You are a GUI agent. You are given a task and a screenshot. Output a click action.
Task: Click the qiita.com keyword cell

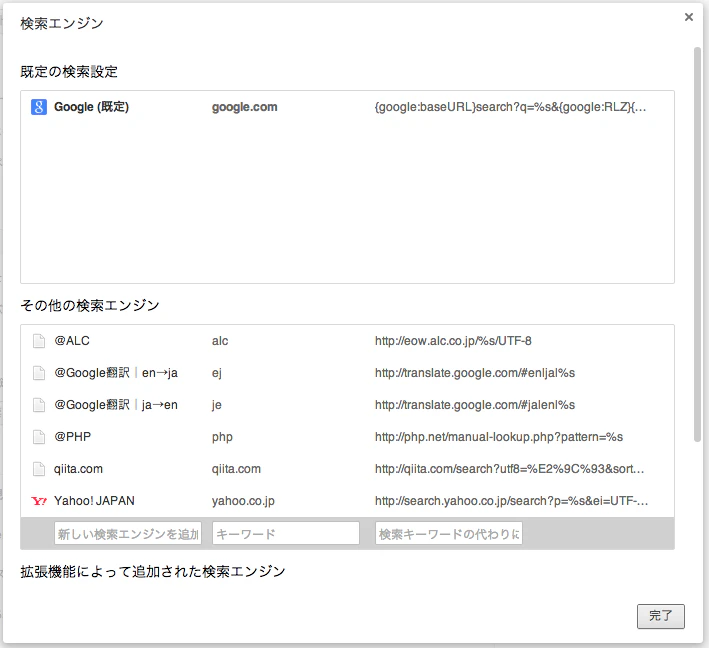(236, 469)
